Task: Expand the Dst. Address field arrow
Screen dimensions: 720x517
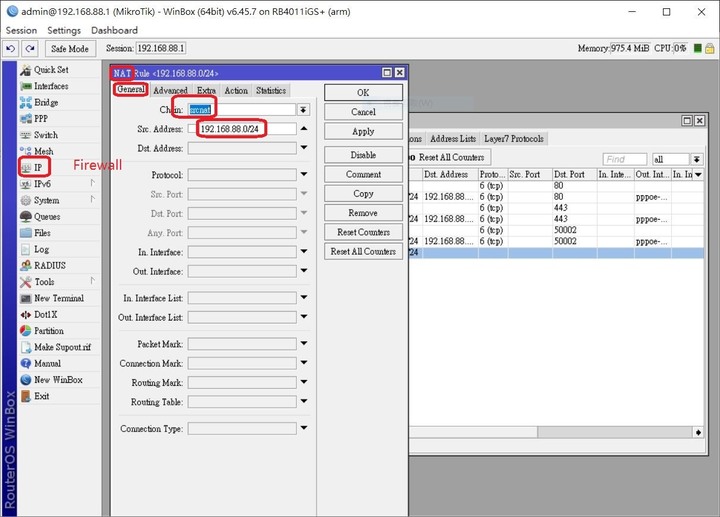Action: click(304, 148)
